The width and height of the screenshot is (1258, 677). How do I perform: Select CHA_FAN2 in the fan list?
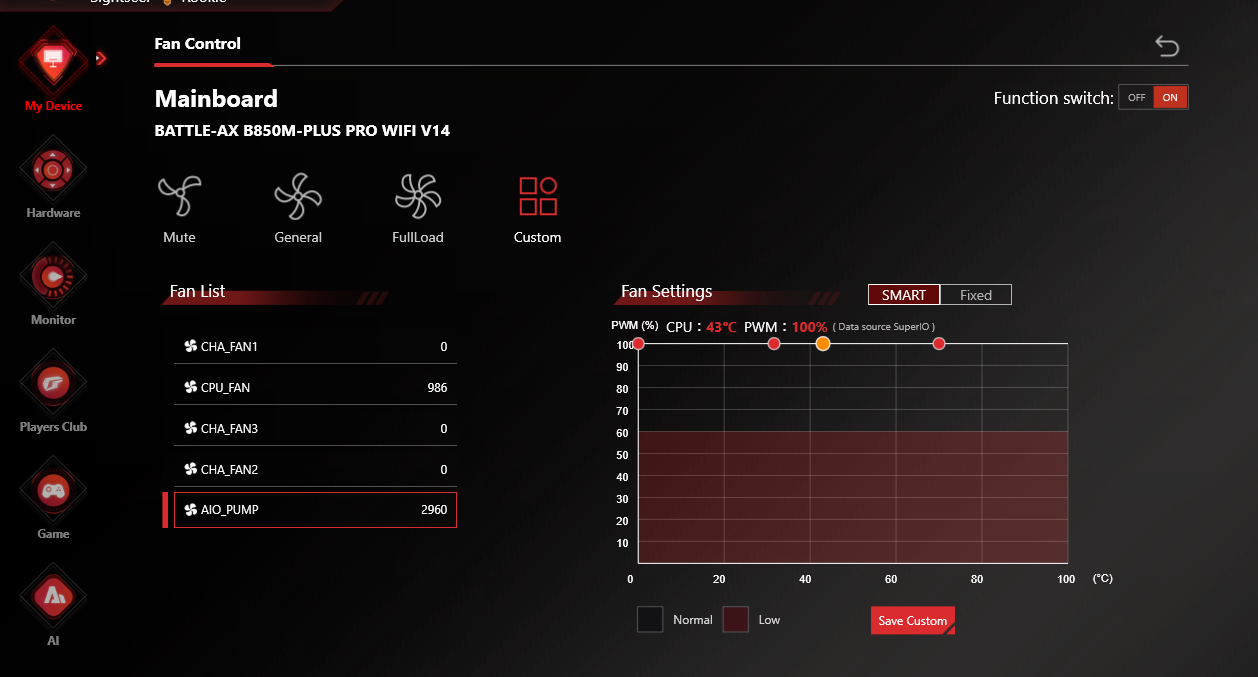coord(315,469)
